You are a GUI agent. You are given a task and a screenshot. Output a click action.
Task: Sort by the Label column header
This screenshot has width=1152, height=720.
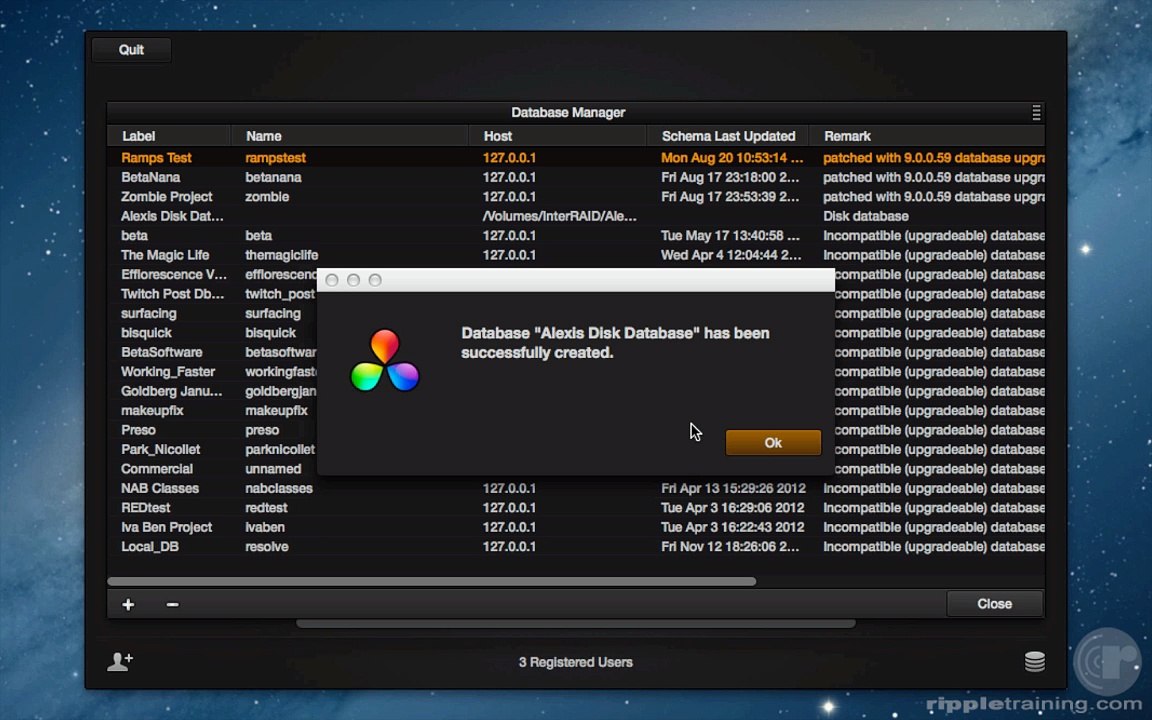click(169, 136)
